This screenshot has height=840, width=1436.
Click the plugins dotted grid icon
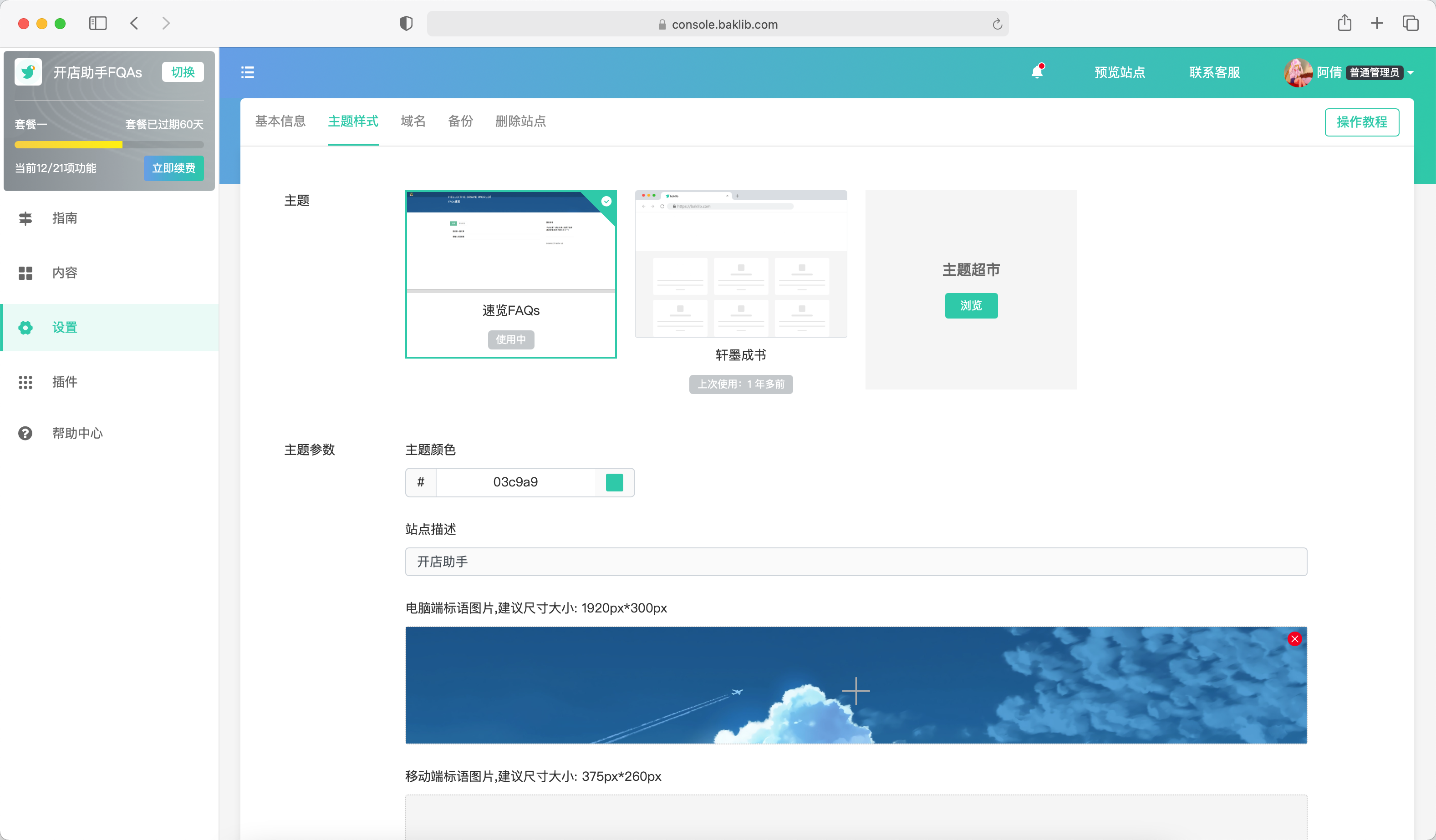coord(25,382)
